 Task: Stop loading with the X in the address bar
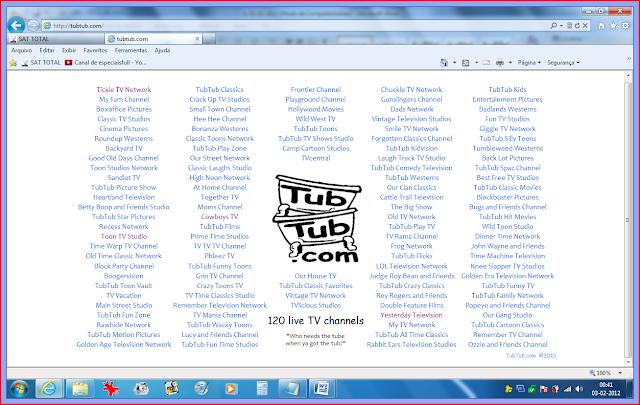click(x=585, y=26)
